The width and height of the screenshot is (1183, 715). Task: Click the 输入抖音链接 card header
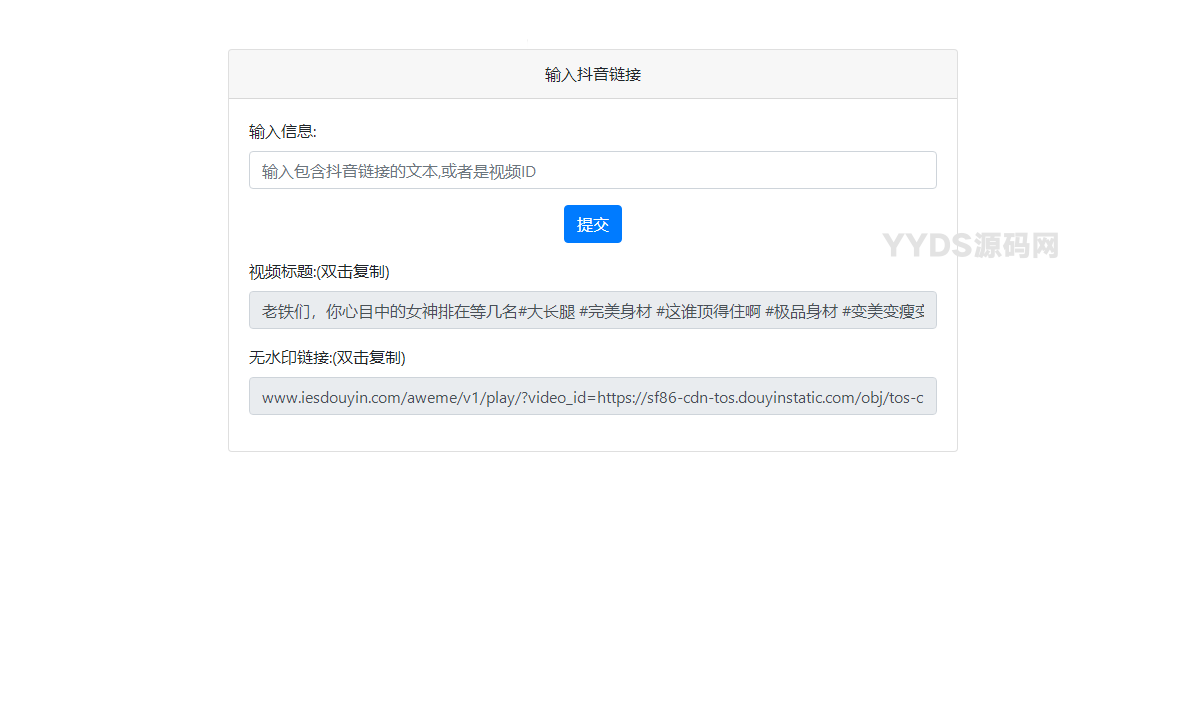(592, 75)
